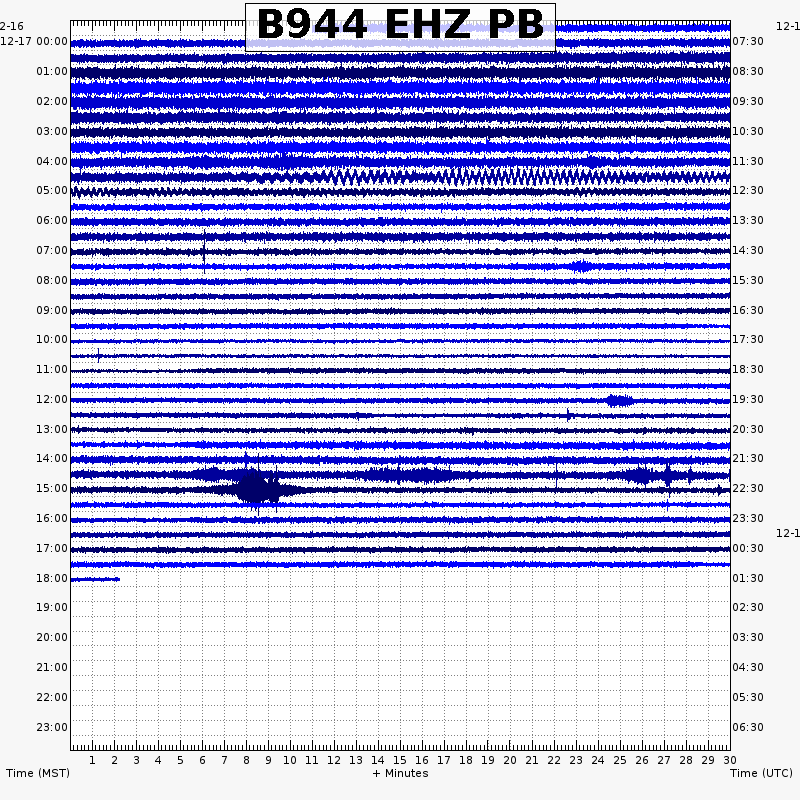
Task: Select the 22:30 UTC time label
Action: [x=748, y=488]
